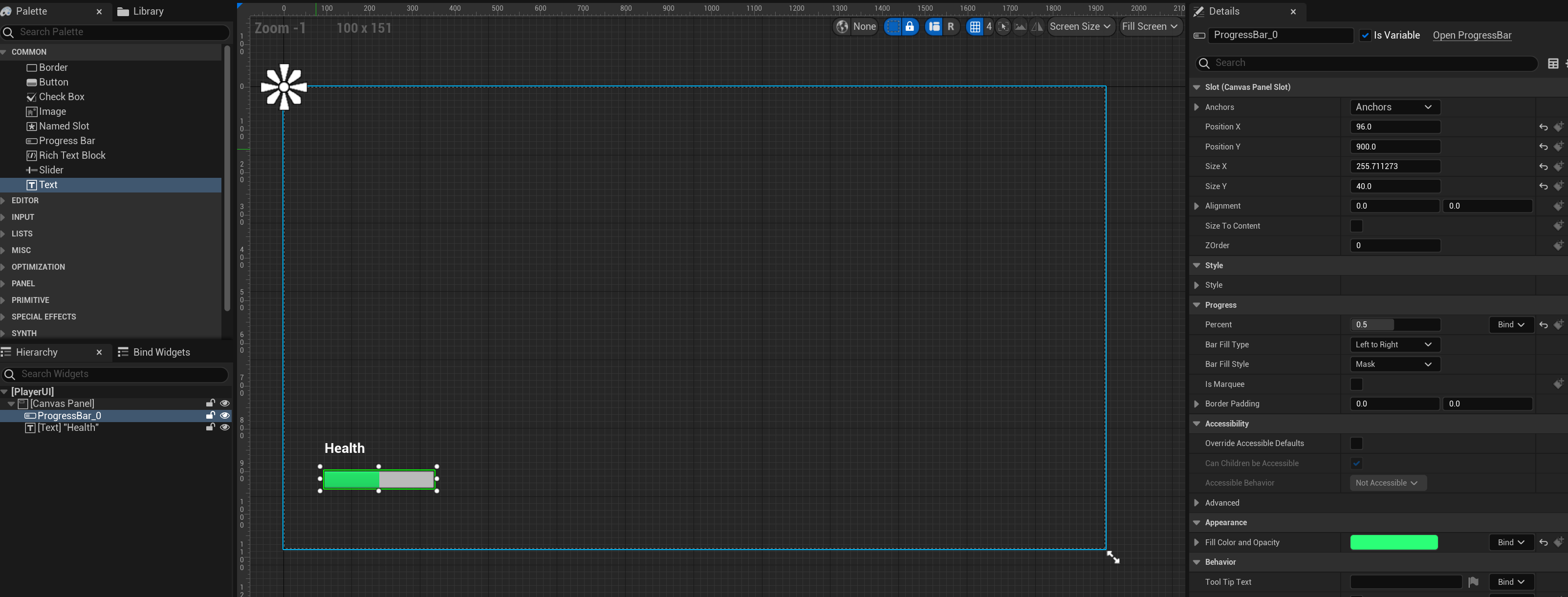
Task: Open Bar Fill Type dropdown
Action: [1394, 344]
